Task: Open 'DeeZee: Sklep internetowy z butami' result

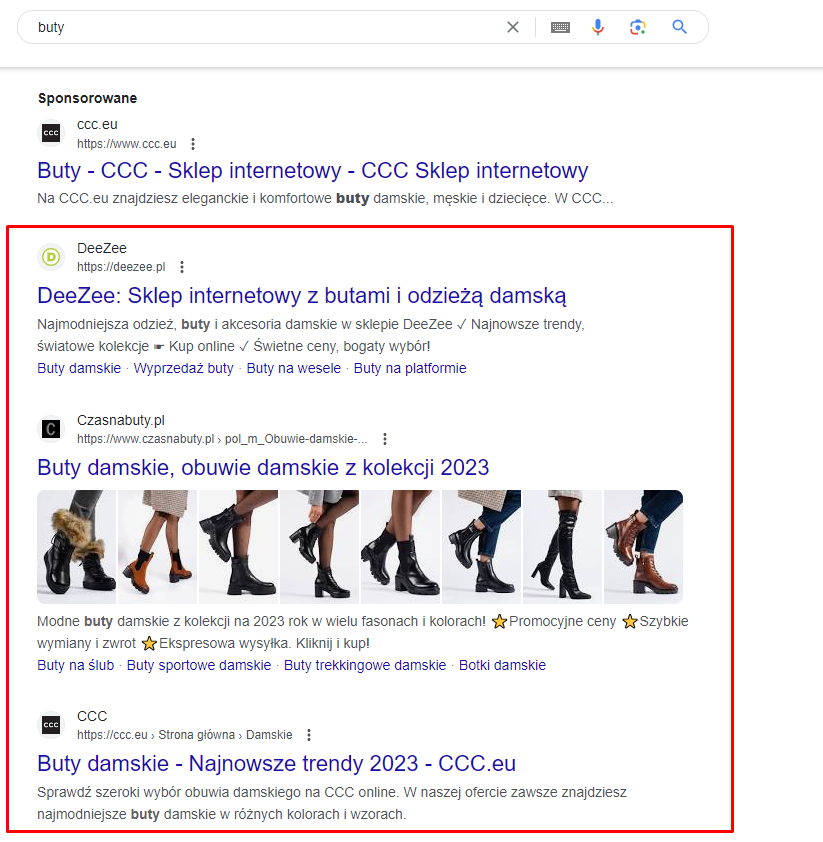Action: click(302, 296)
